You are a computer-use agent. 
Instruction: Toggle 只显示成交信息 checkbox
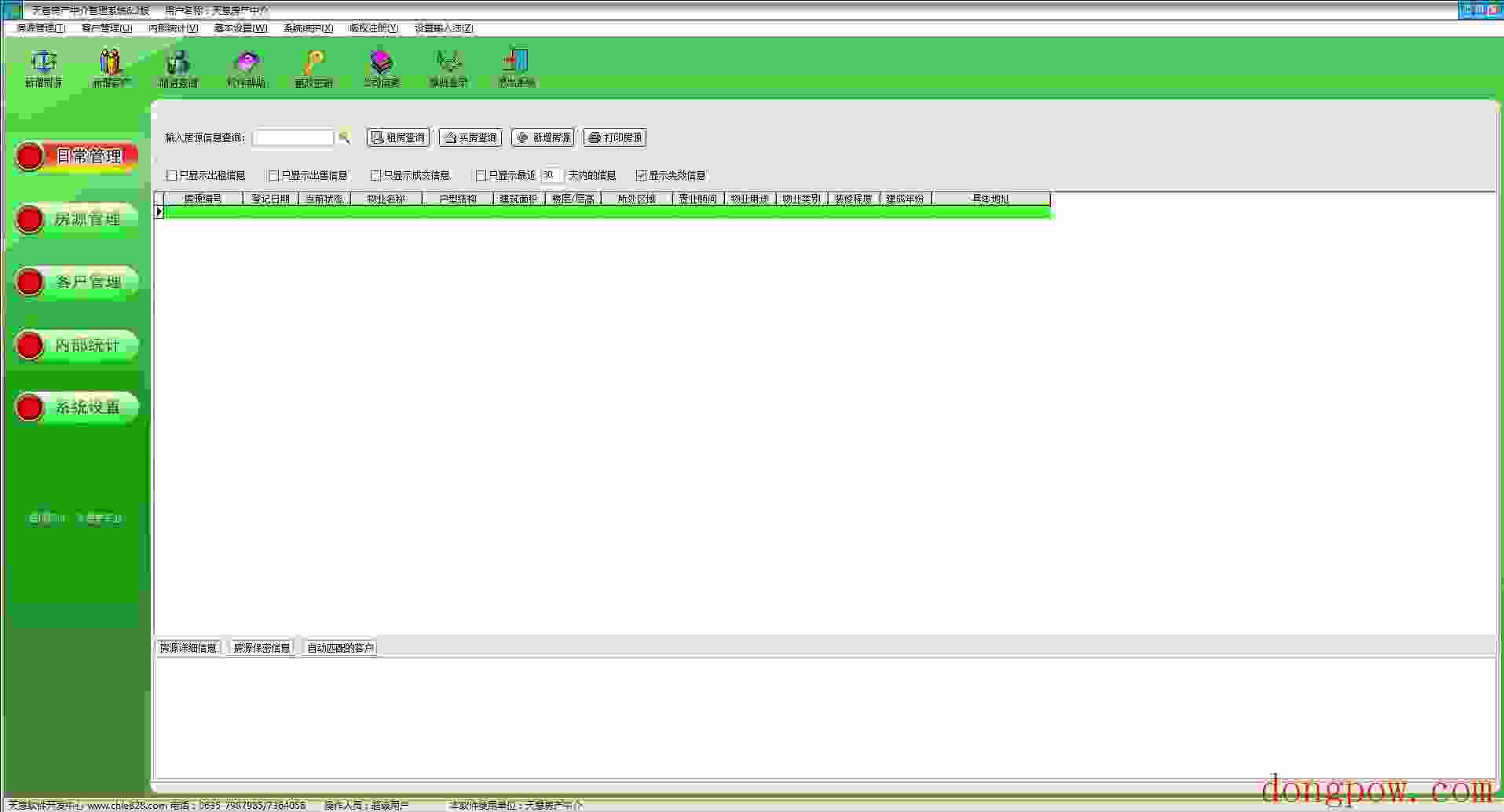pos(375,176)
